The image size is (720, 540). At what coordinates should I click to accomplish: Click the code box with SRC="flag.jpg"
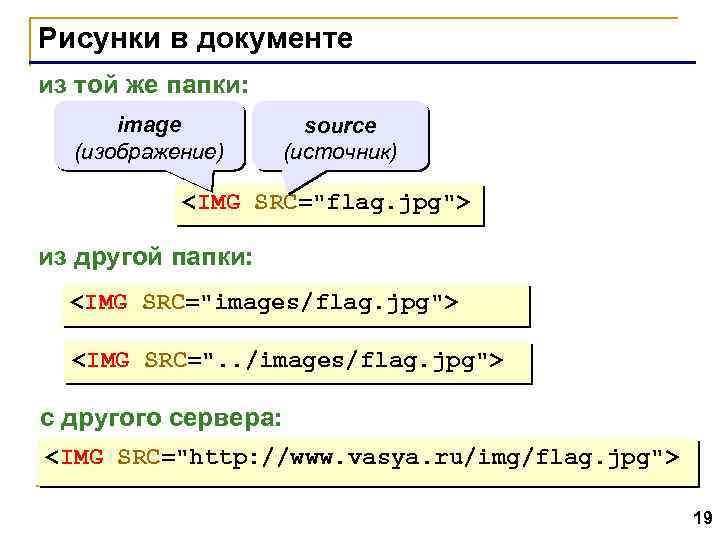(330, 204)
